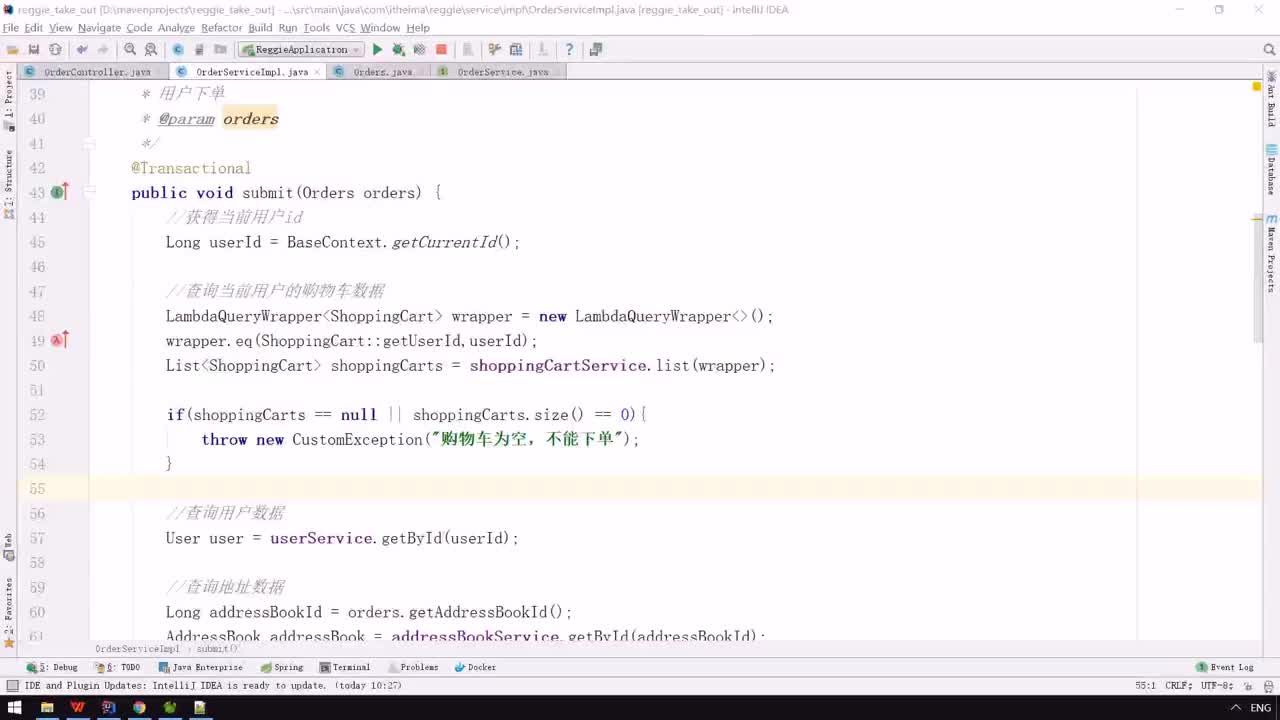This screenshot has height=720, width=1280.
Task: Click the Redo toolbar icon
Action: pyautogui.click(x=102, y=49)
